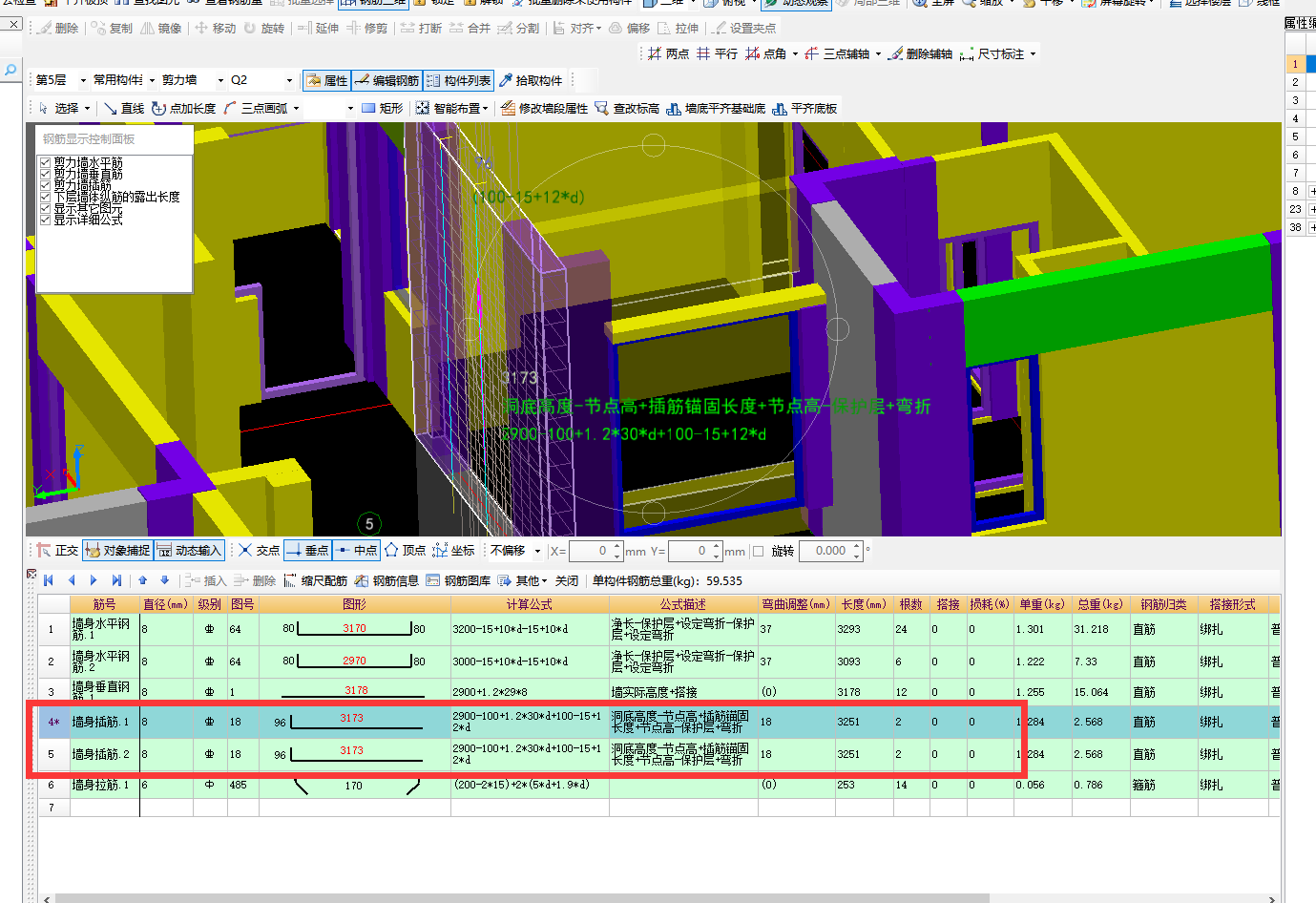Select the 拾取构件 (pick component) eyedropper tool
The width and height of the screenshot is (1316, 903).
click(532, 81)
